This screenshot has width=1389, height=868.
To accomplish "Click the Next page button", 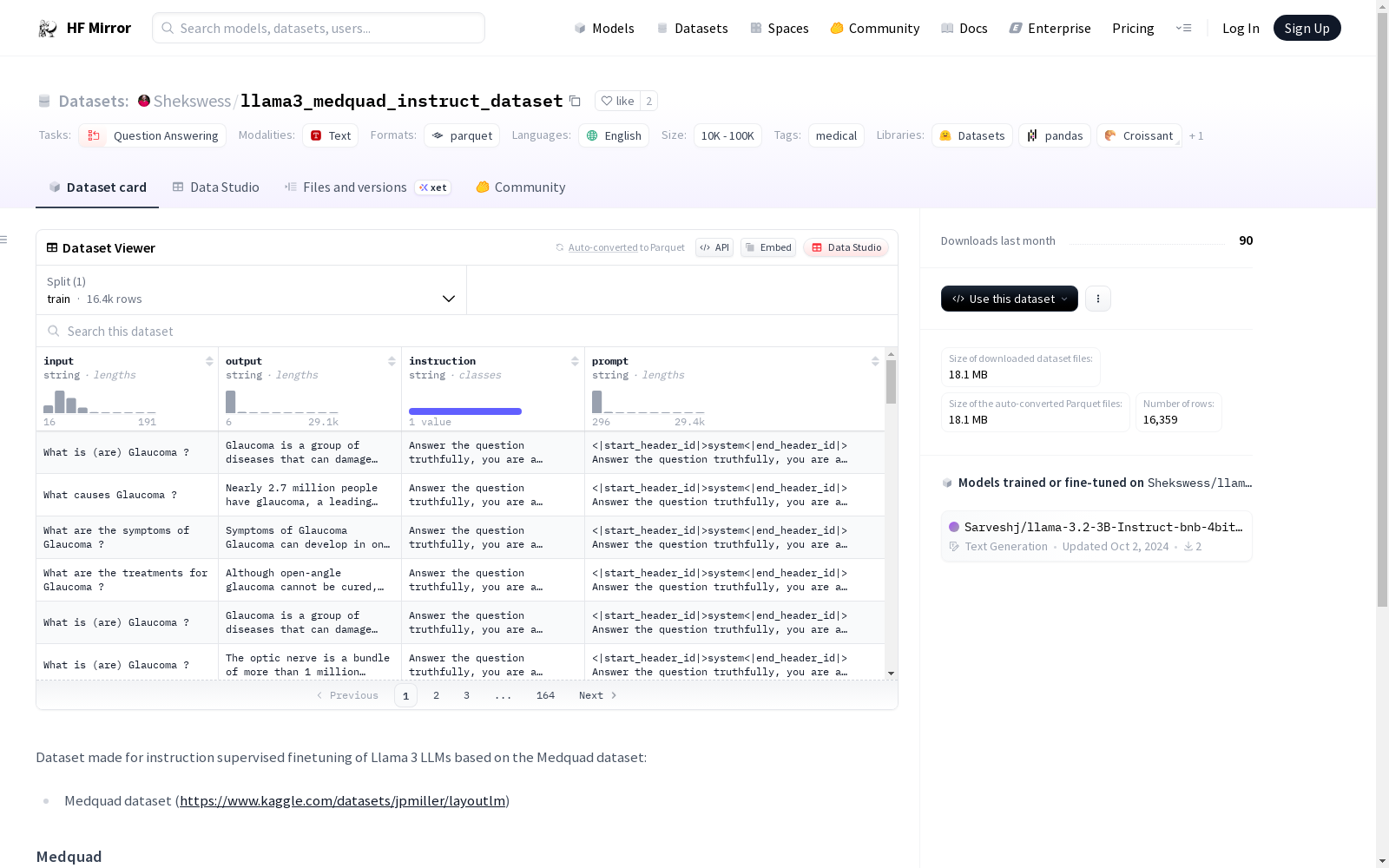I will tap(598, 695).
